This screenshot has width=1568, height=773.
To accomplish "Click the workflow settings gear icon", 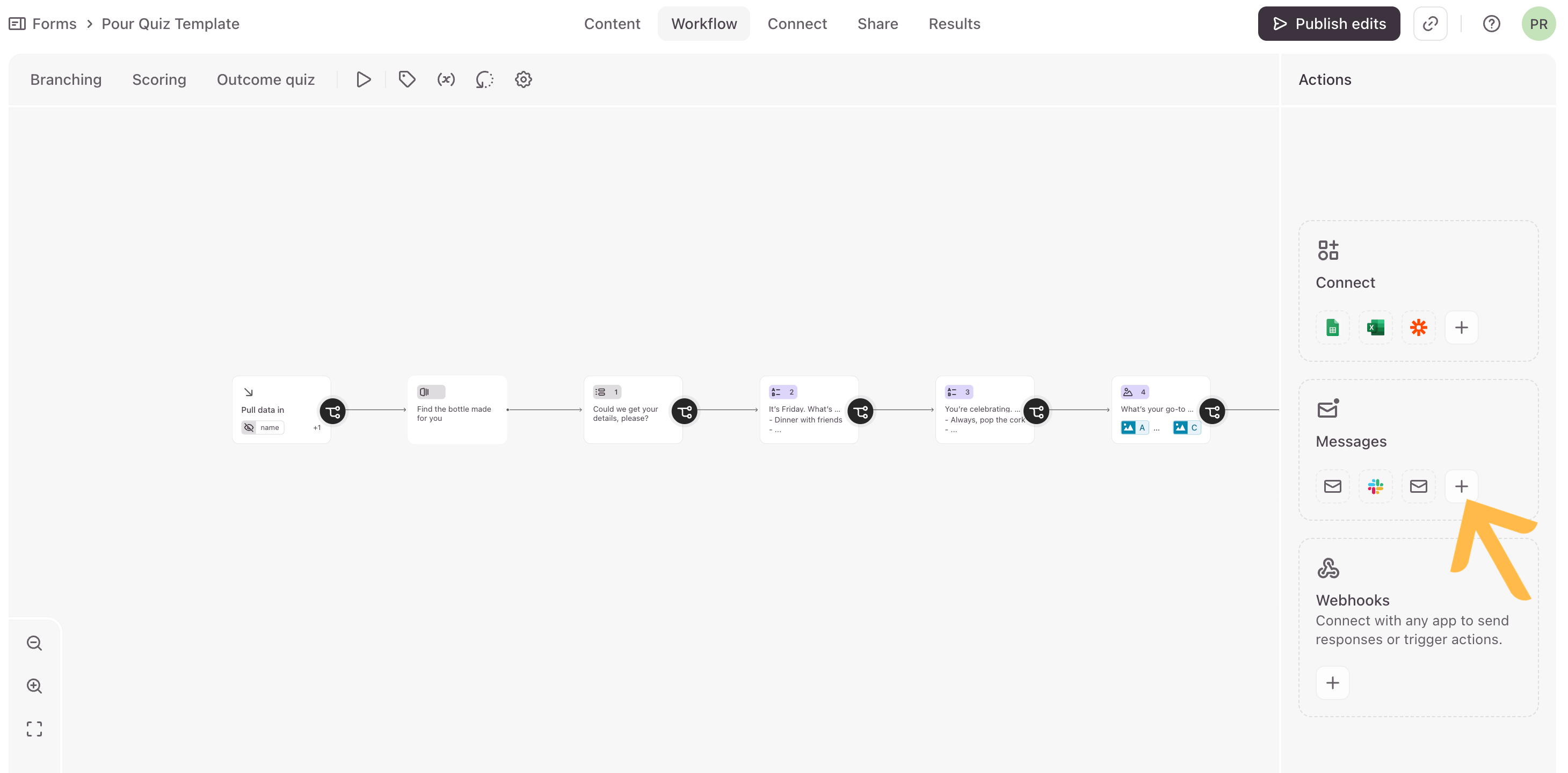I will point(523,80).
